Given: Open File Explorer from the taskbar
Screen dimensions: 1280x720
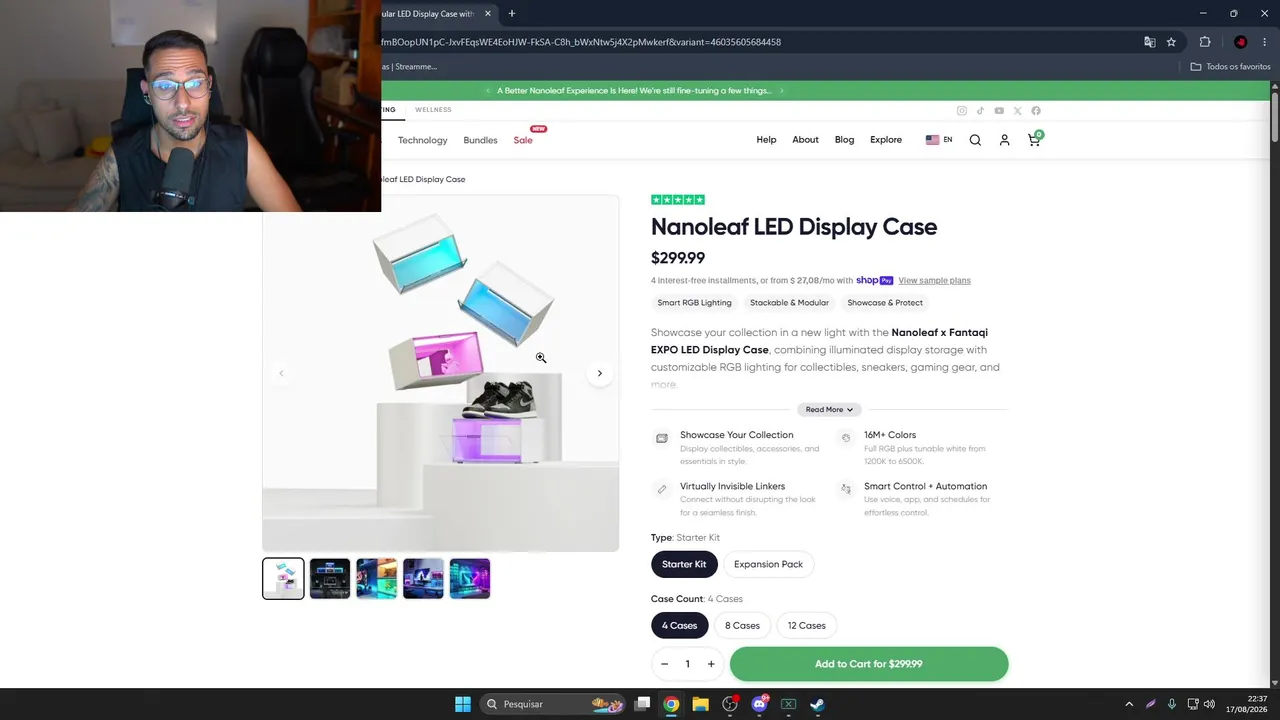Looking at the screenshot, I should tap(700, 704).
